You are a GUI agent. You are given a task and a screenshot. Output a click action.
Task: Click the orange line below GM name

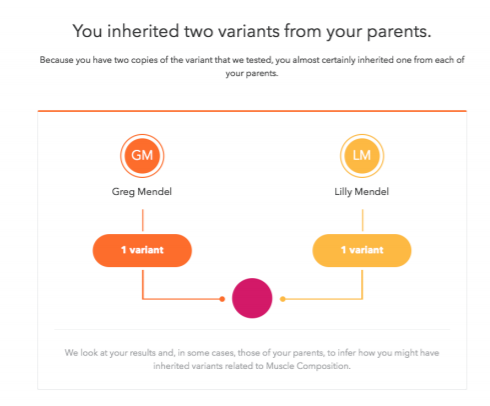pos(143,220)
